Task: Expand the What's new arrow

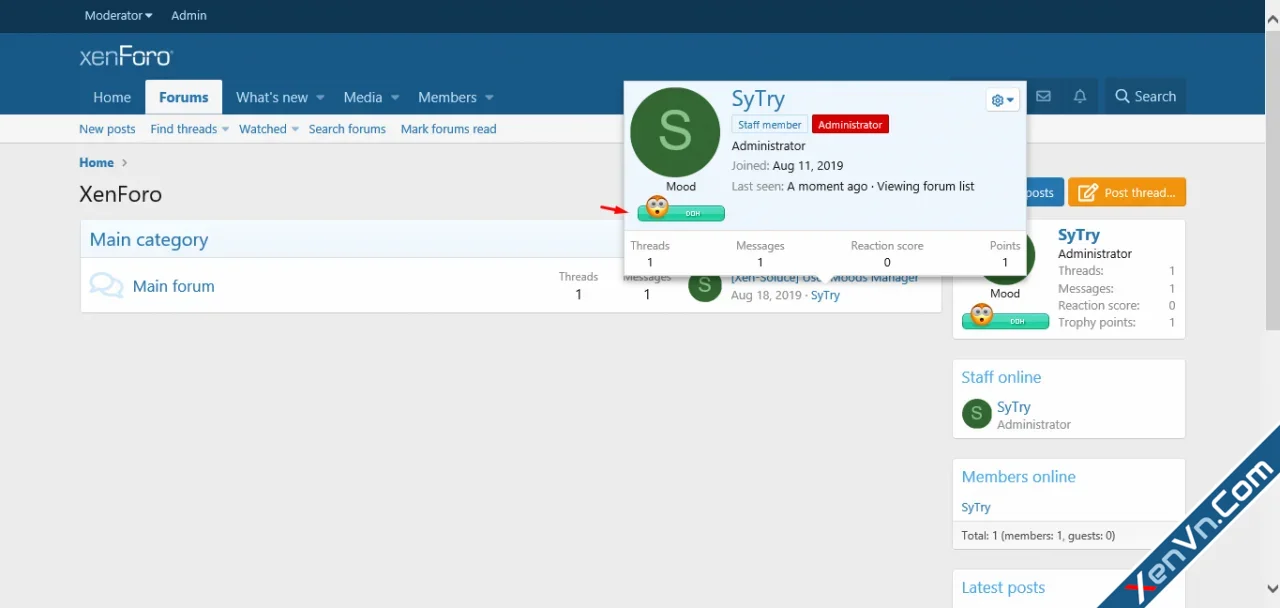Action: pos(320,98)
